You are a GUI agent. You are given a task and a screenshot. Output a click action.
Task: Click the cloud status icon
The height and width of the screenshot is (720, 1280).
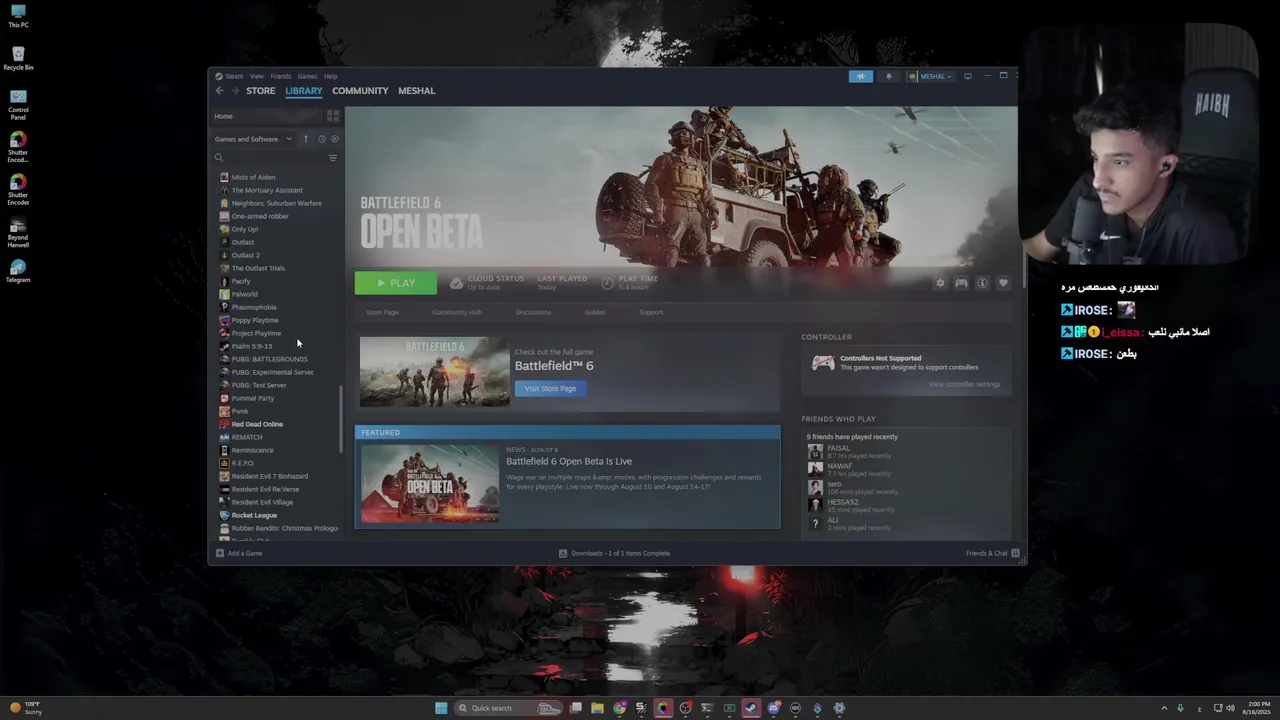[x=456, y=283]
